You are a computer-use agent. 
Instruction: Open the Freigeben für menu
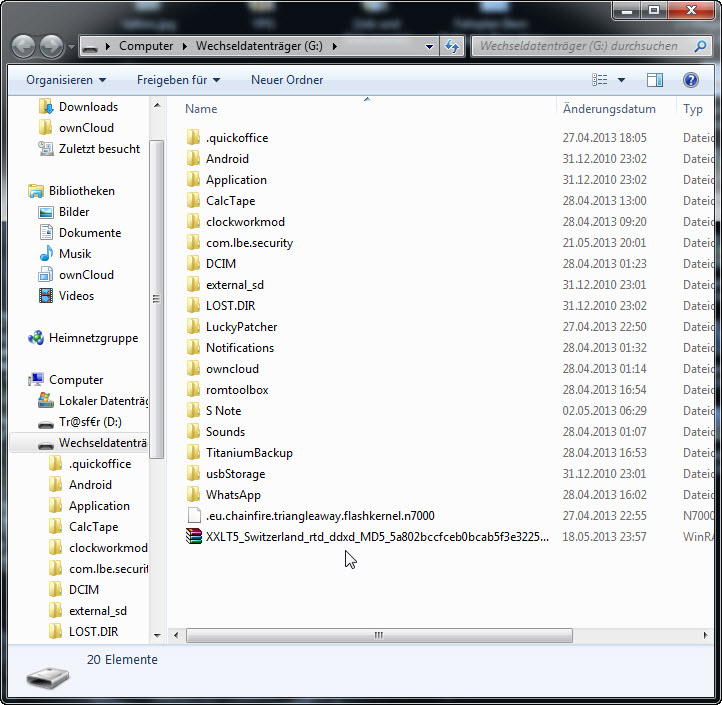pos(178,80)
